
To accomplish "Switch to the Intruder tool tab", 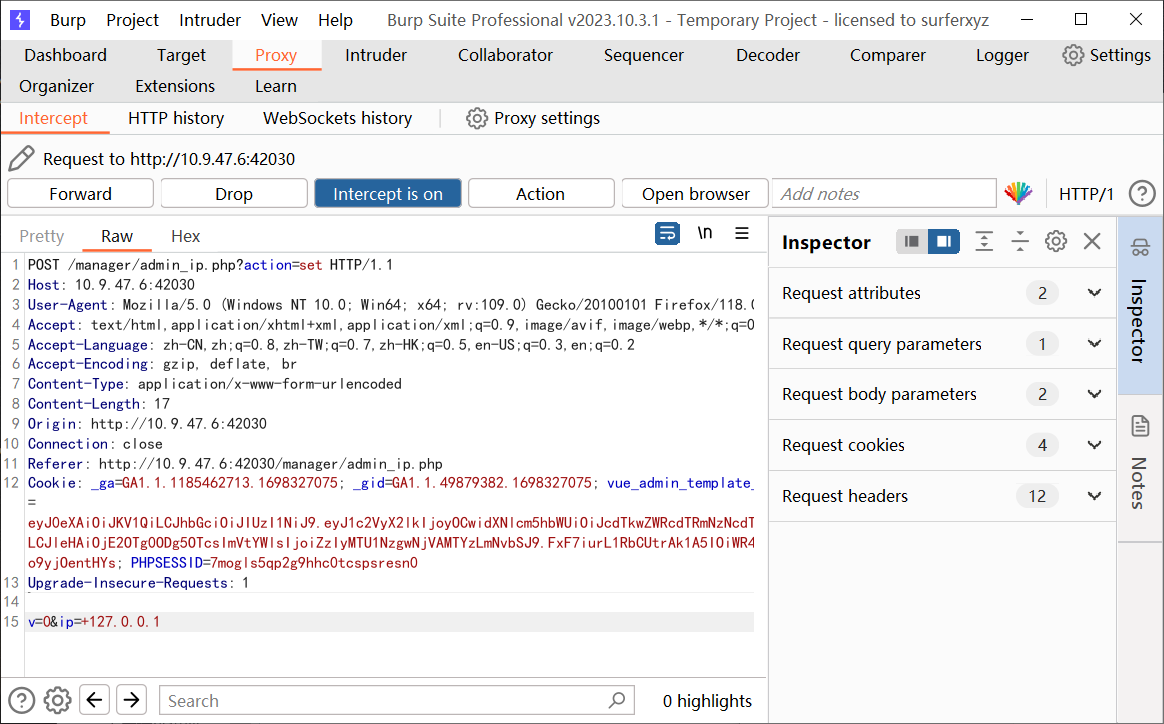I will (x=376, y=55).
